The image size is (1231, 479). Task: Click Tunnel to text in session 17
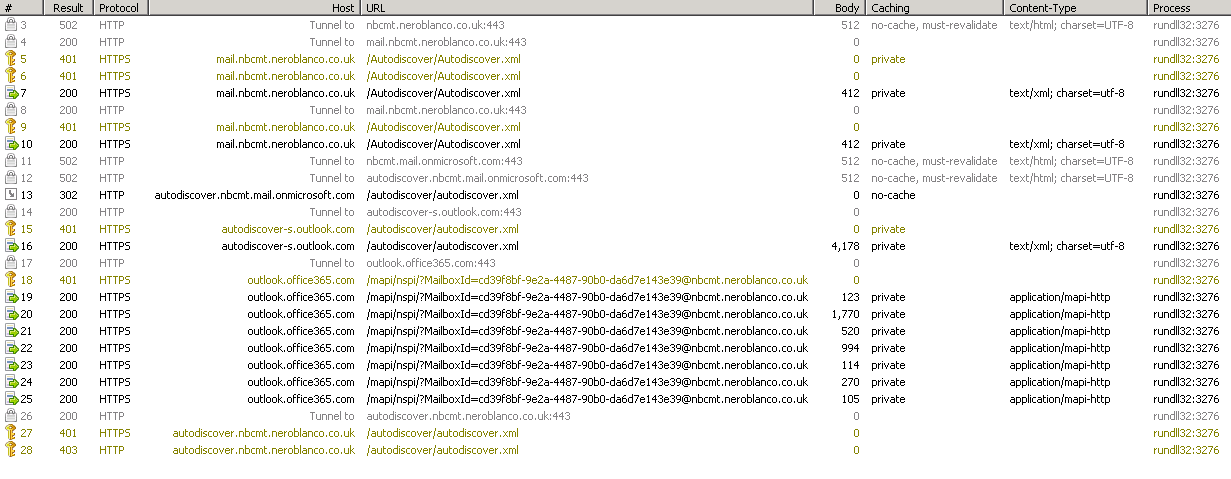pos(332,263)
